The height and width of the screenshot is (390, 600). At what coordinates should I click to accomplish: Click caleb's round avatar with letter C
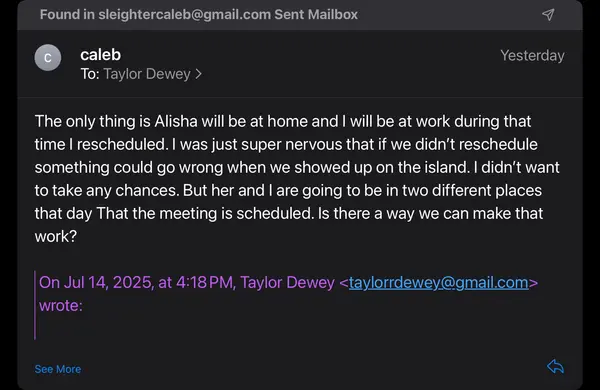click(48, 58)
